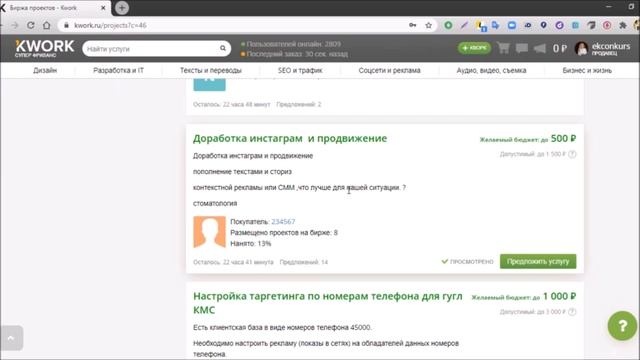Click the address bar URL kwork.ru/projects
The width and height of the screenshot is (640, 360).
[110, 25]
